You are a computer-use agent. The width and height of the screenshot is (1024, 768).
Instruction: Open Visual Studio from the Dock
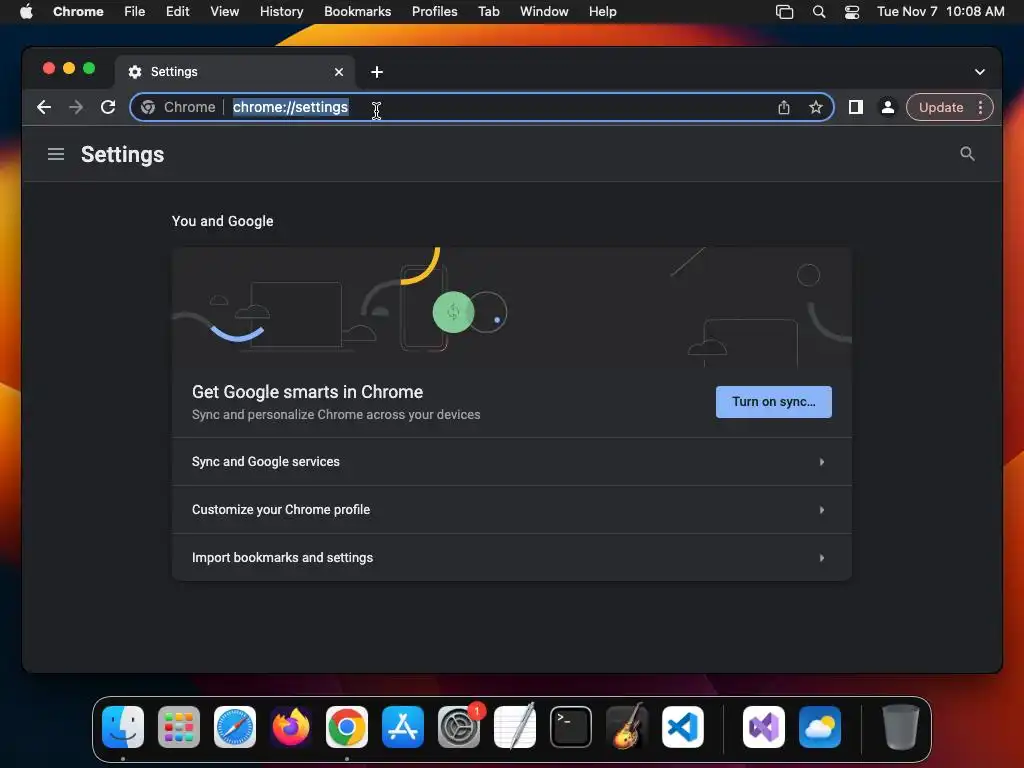pos(764,727)
